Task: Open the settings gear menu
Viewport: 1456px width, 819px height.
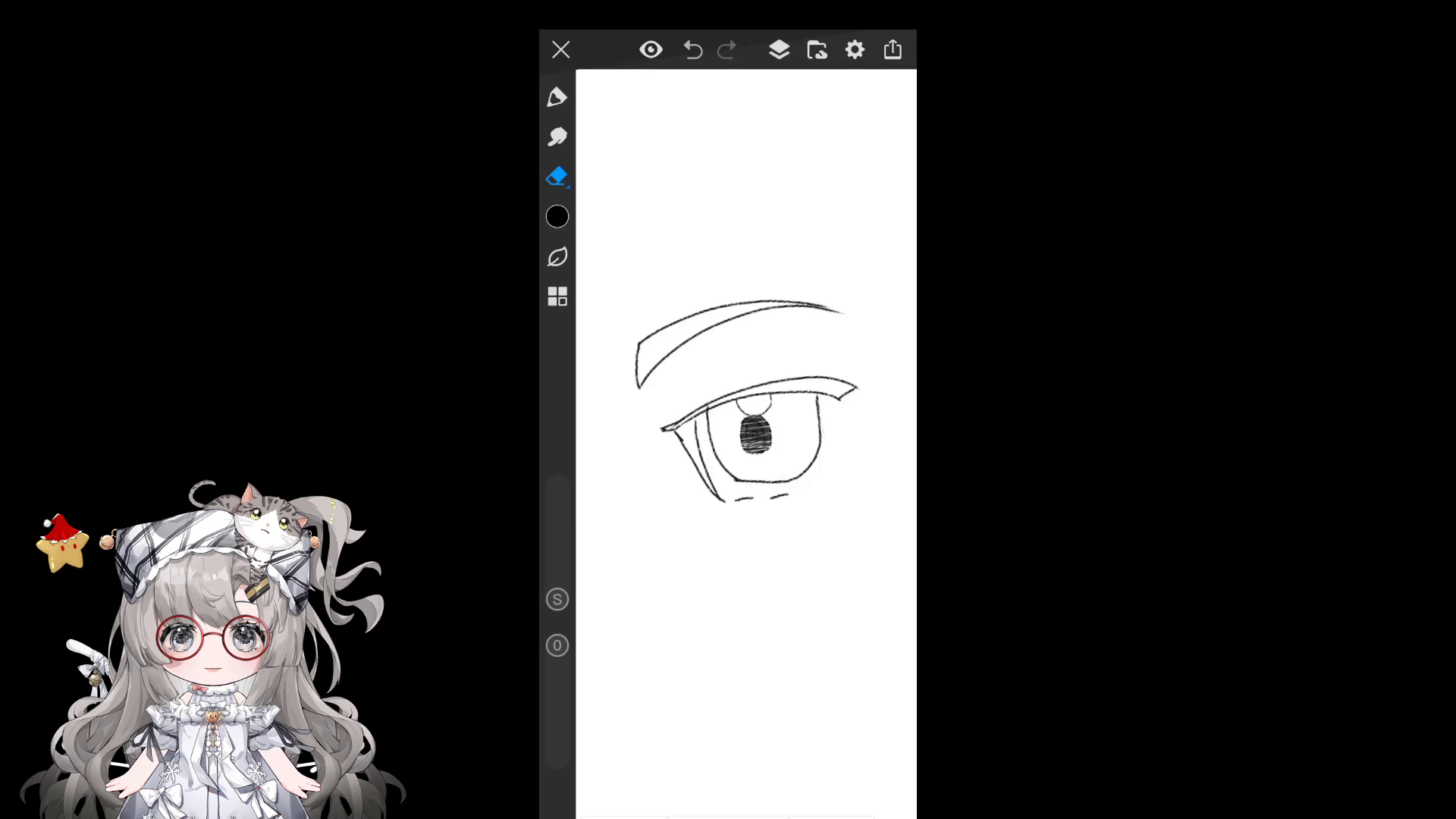Action: 855,50
